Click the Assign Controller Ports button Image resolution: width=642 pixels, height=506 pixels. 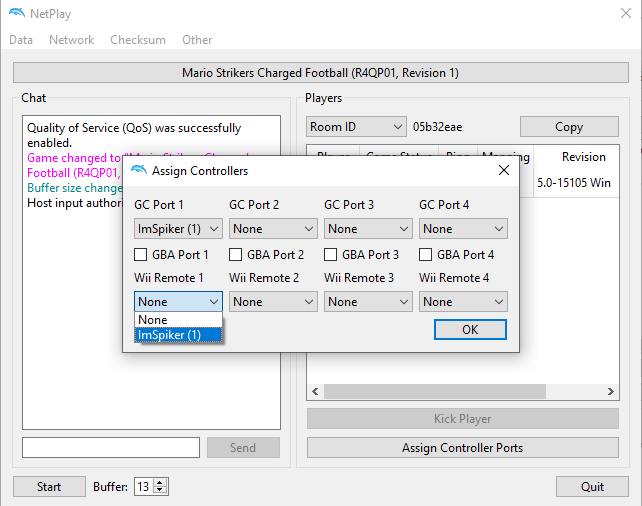tap(463, 448)
